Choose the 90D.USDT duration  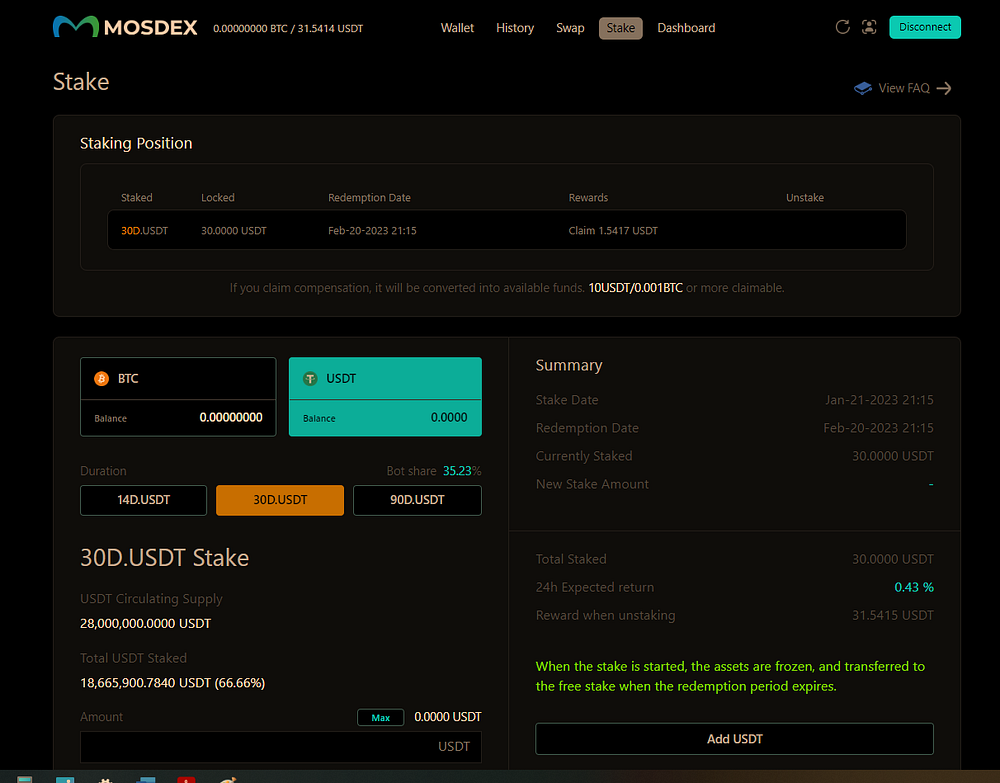[x=417, y=500]
